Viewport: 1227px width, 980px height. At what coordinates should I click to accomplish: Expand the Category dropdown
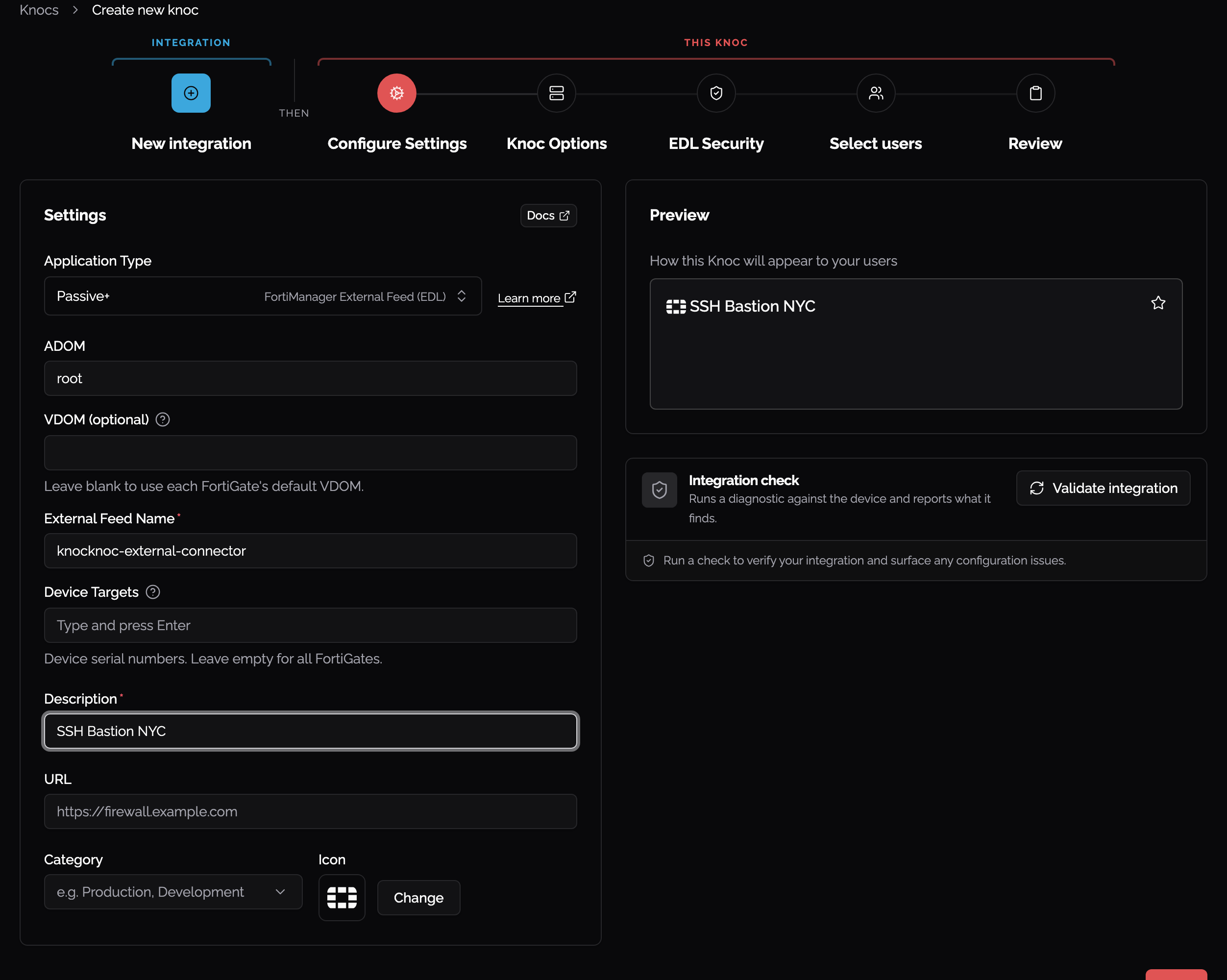[x=173, y=892]
